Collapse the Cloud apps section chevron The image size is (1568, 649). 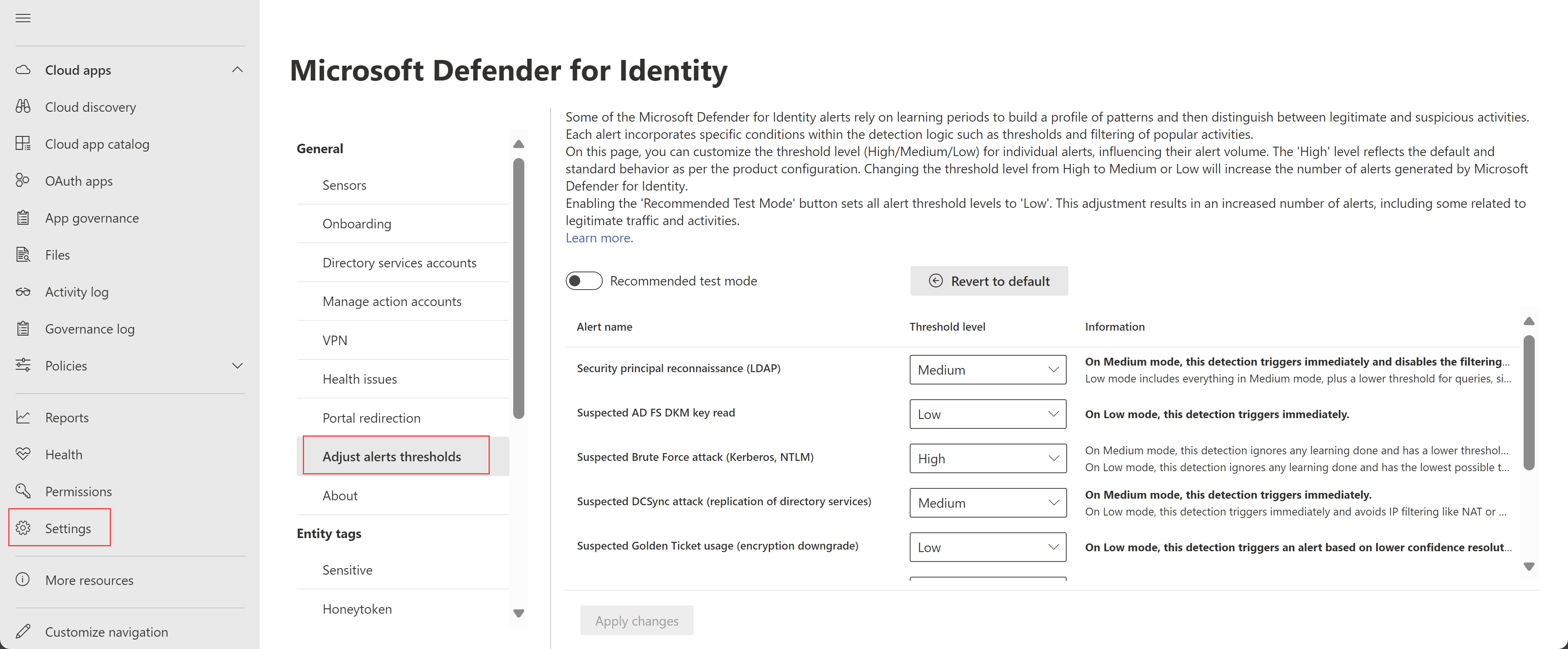point(238,70)
